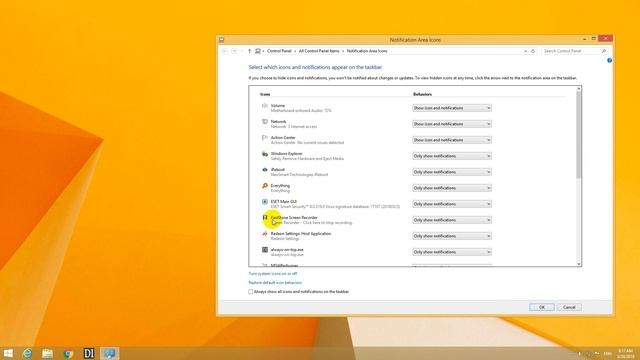Open Action Center behavior dropdown
640x360 pixels.
click(451, 140)
